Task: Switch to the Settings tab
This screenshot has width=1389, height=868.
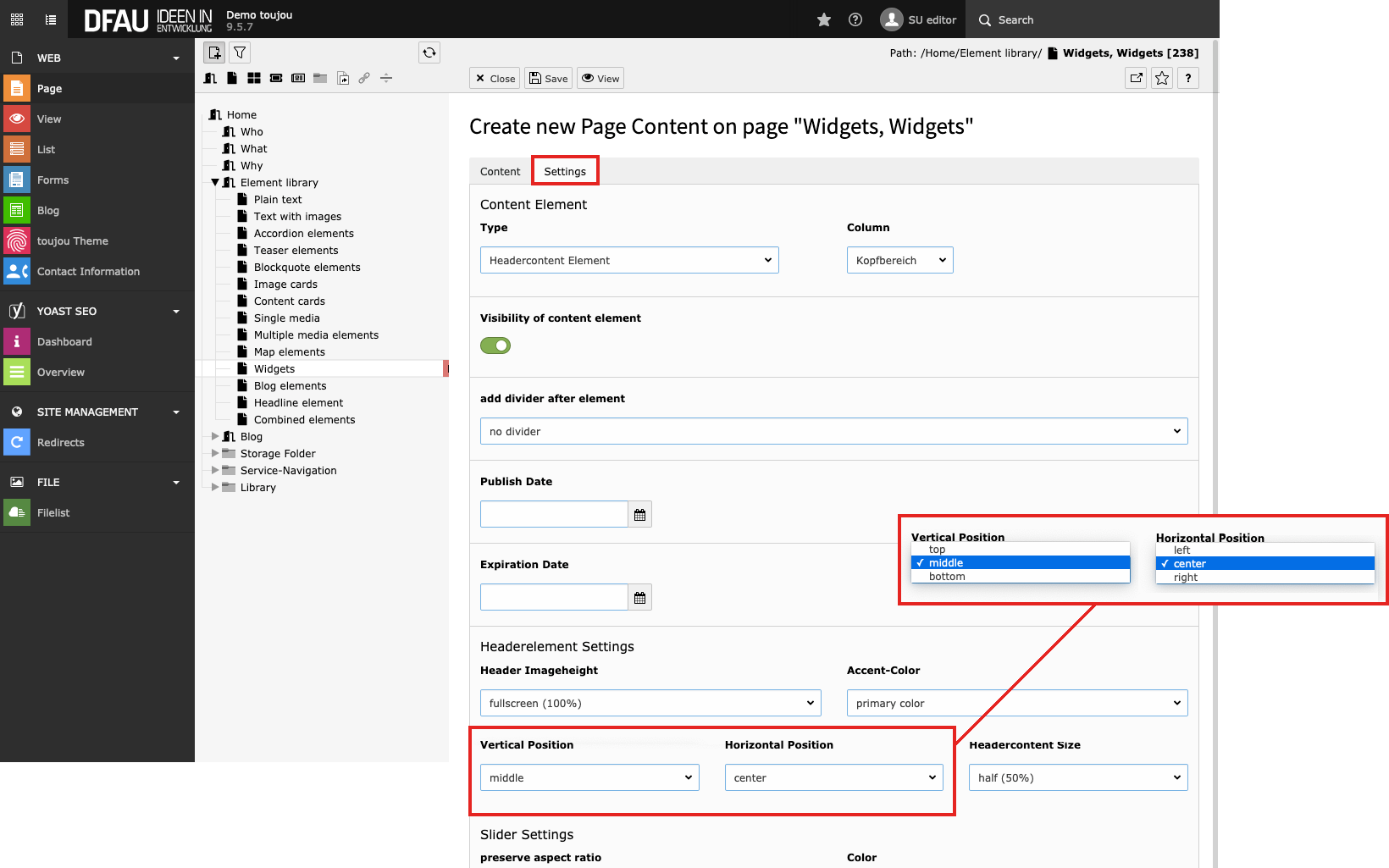Action: [565, 171]
